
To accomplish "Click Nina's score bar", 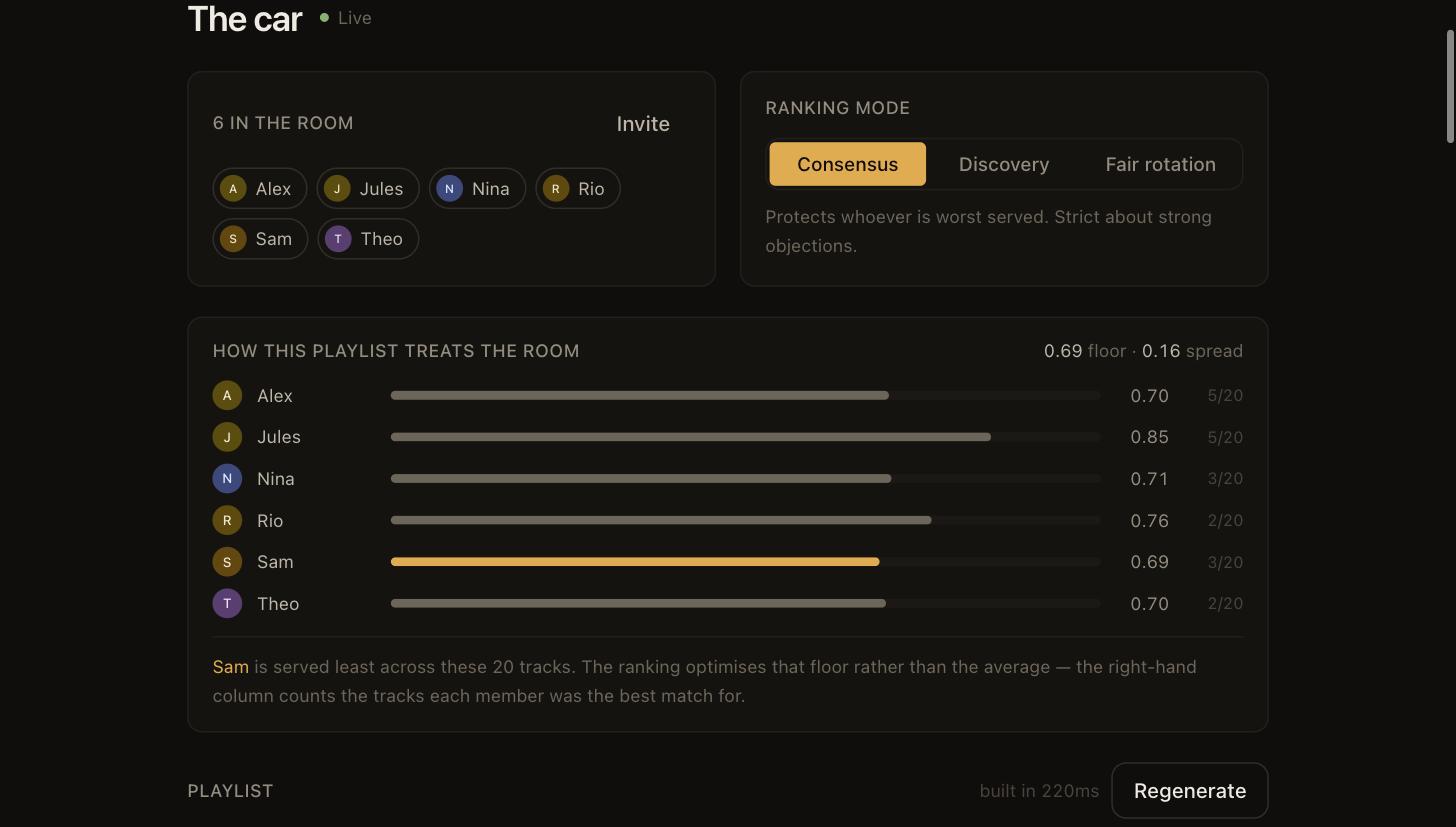I will (x=745, y=479).
